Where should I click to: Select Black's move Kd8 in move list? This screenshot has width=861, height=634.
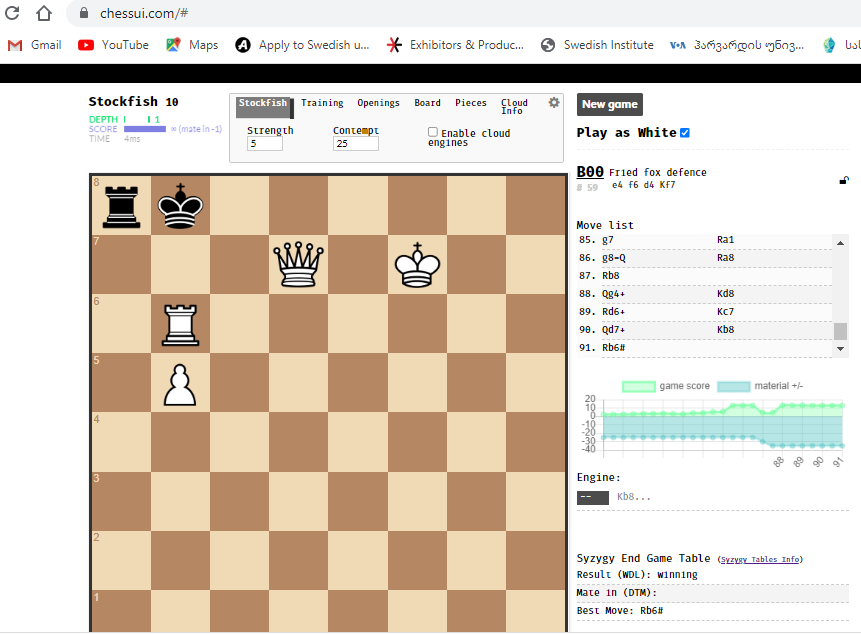click(x=725, y=294)
